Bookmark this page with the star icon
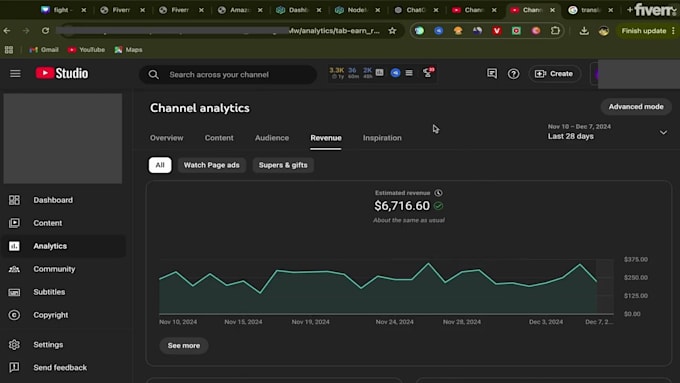680x383 pixels. pos(392,31)
